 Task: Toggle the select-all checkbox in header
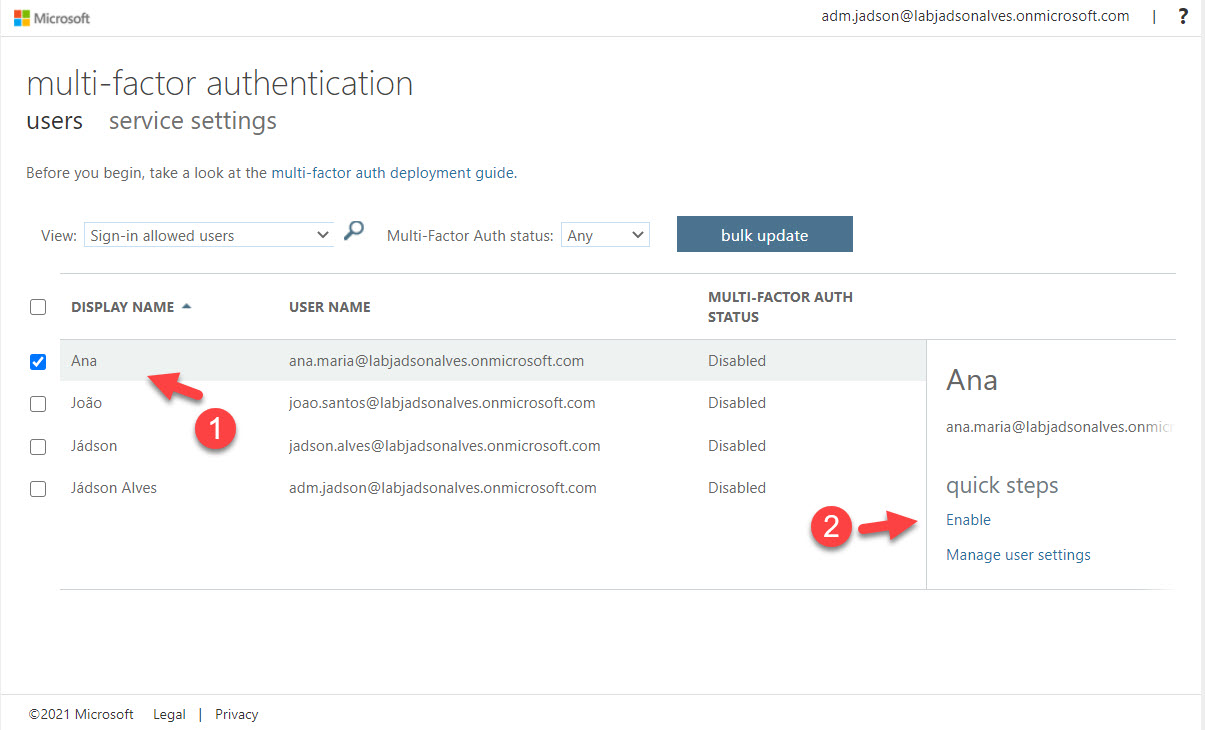click(38, 307)
